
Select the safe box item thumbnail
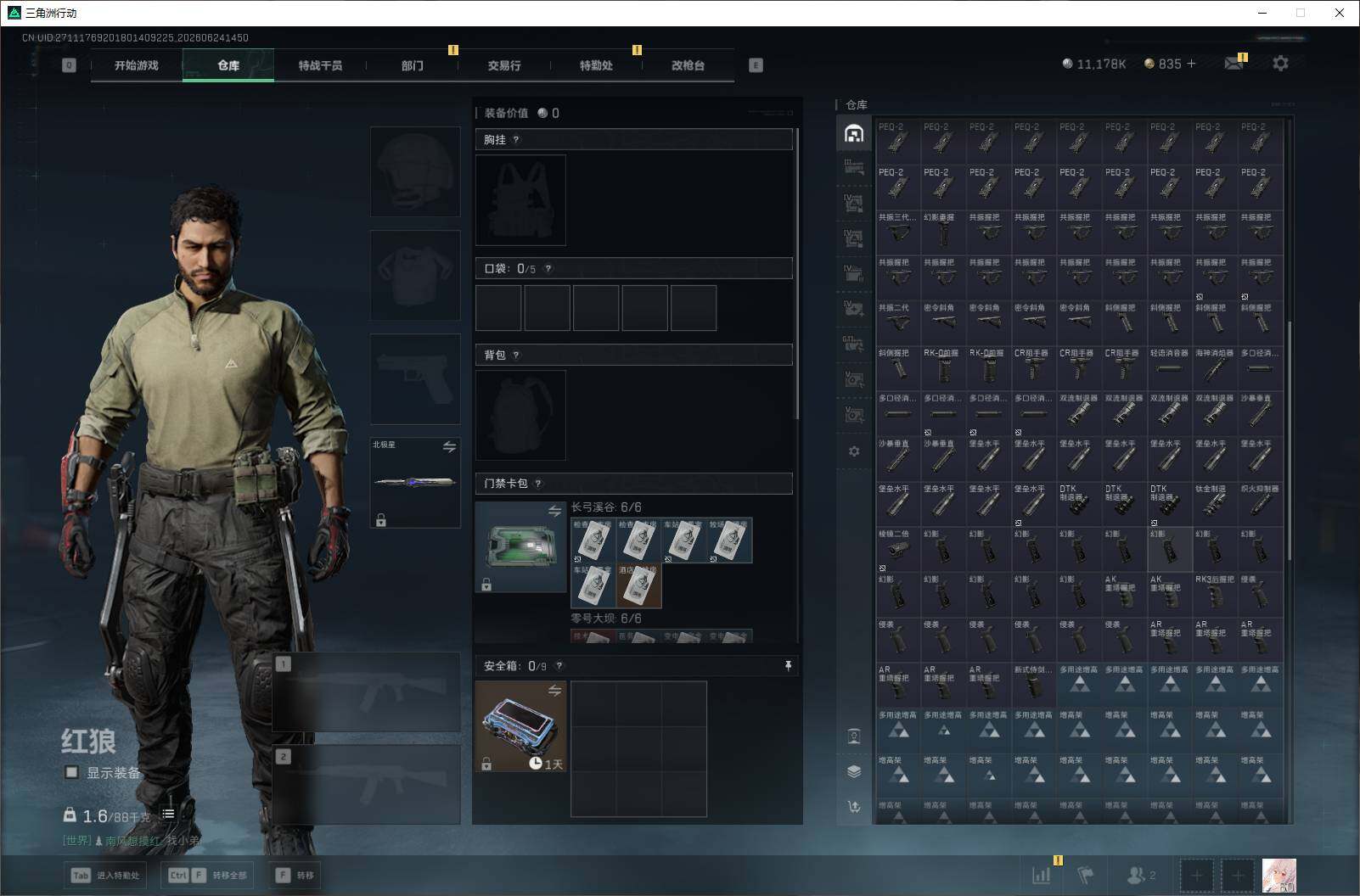520,726
